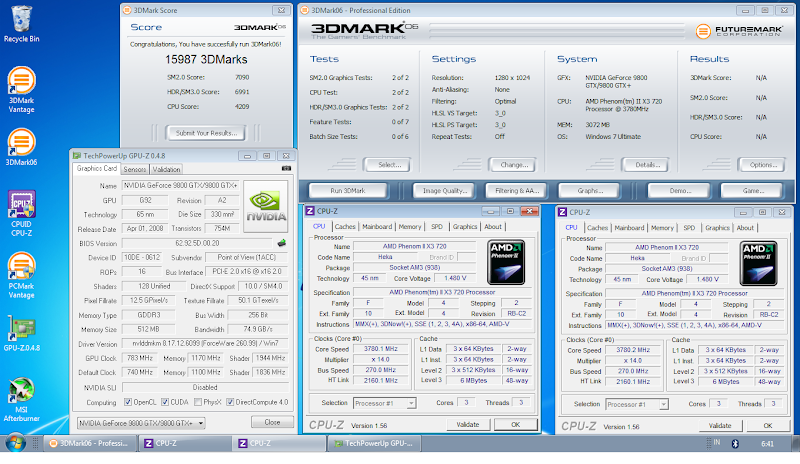
Task: Click the TechPowerUp GPU-Z taskbar button
Action: click(x=376, y=444)
